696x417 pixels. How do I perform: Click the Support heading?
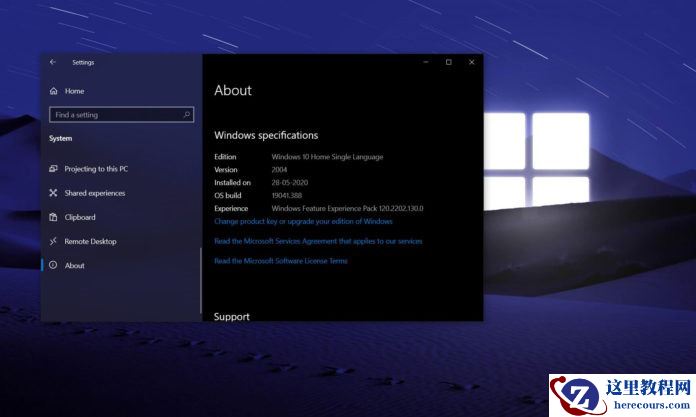231,317
